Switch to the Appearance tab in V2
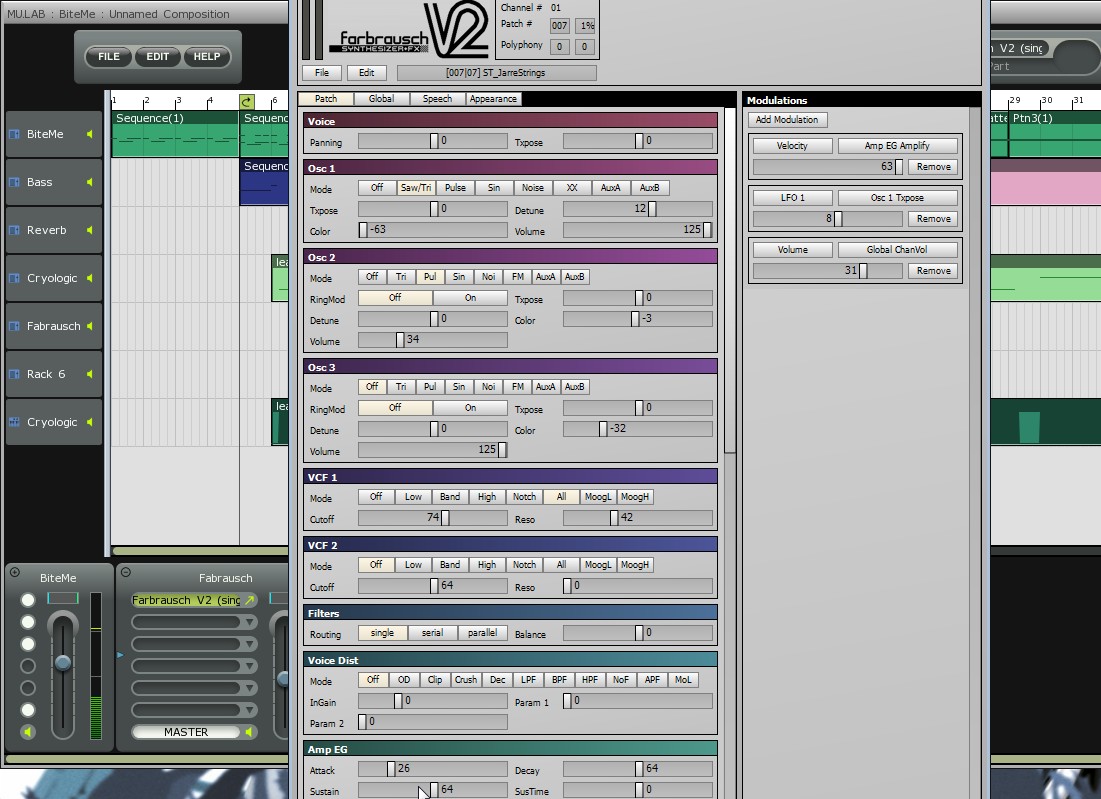 pos(493,99)
